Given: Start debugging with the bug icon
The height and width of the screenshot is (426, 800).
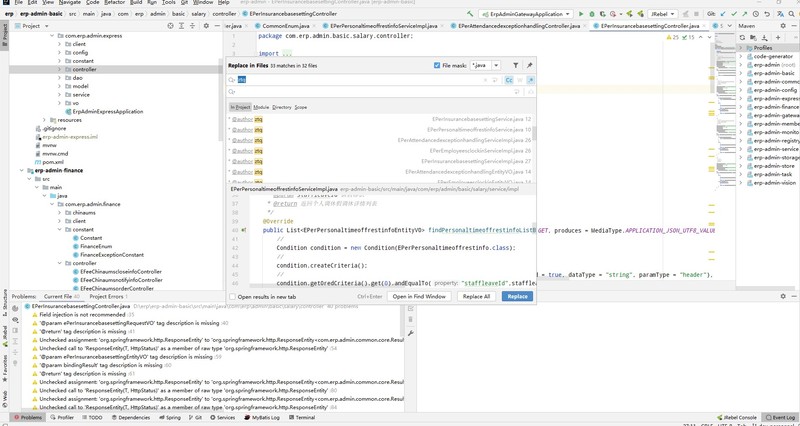Looking at the screenshot, I should tap(592, 14).
